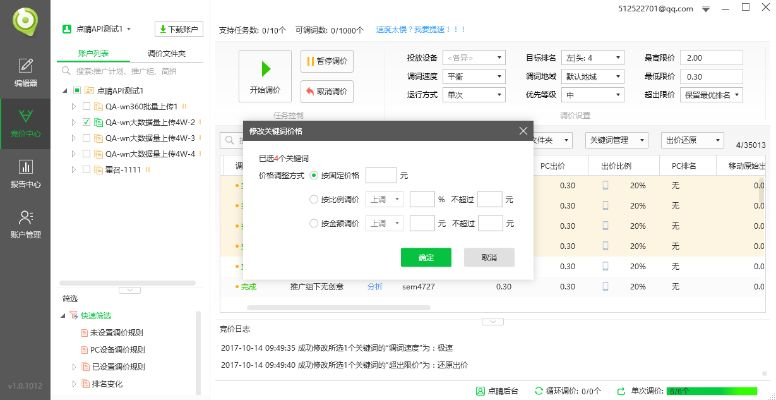Click the 暂停调价 button
776x400 pixels.
click(x=327, y=61)
